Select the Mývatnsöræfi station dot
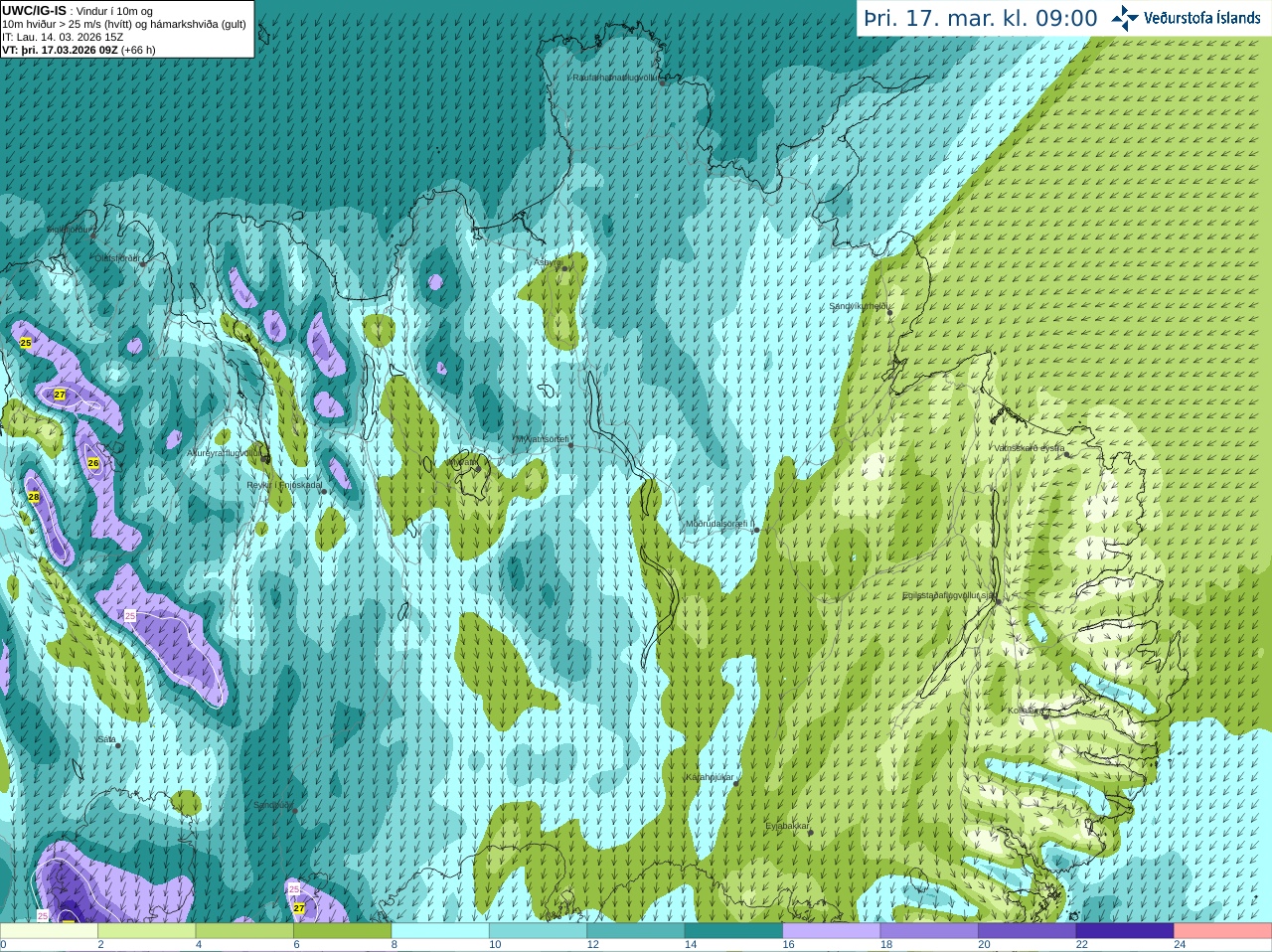Viewport: 1272px width, 952px height. point(570,445)
